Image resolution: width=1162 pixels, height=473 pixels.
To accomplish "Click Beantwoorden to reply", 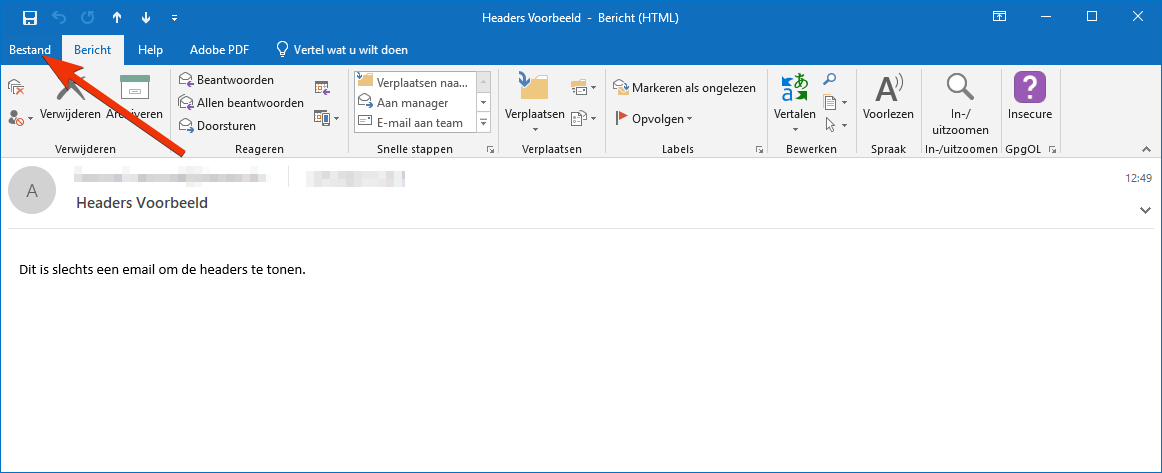I will (x=226, y=79).
